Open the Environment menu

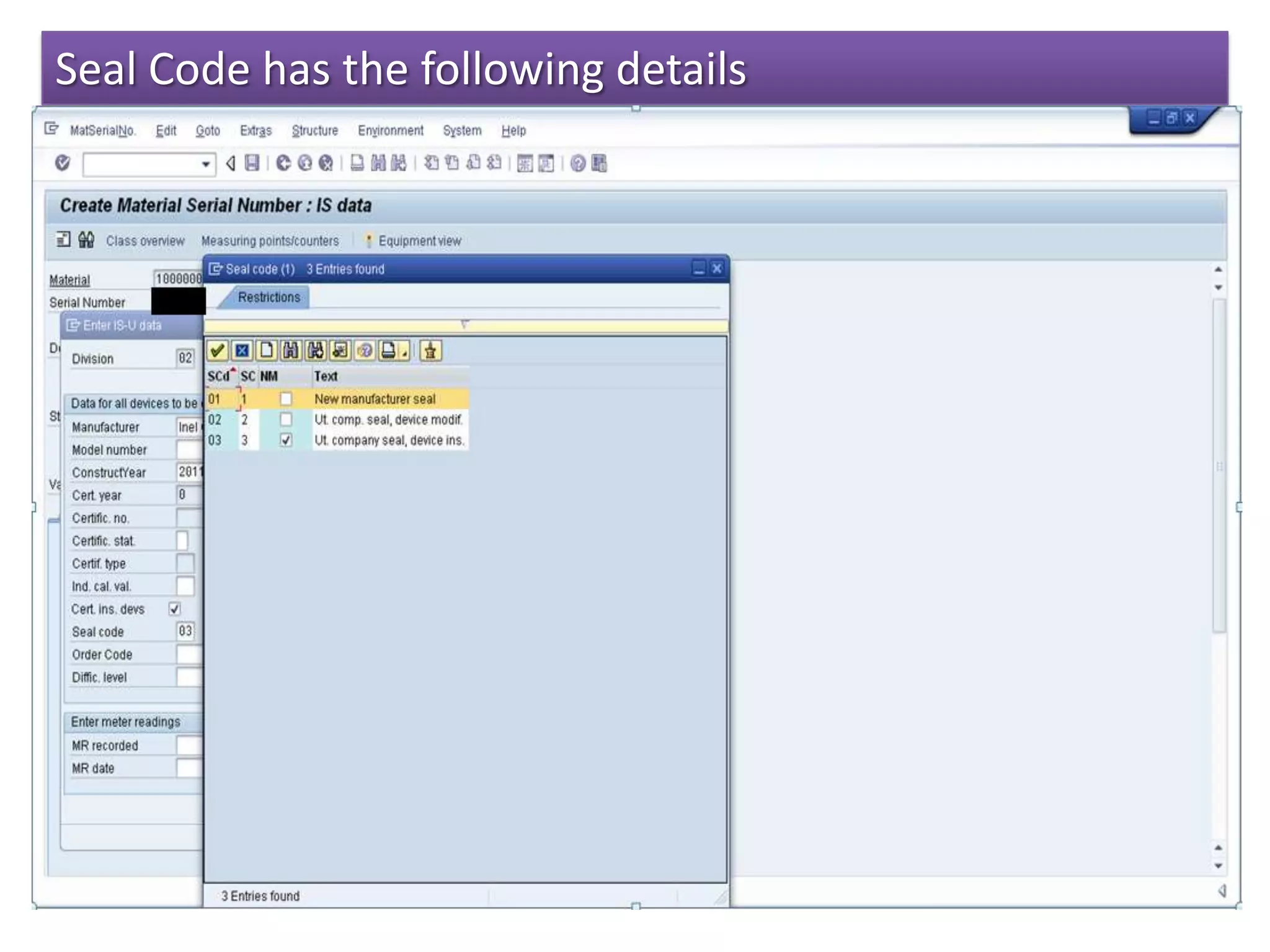(x=391, y=130)
